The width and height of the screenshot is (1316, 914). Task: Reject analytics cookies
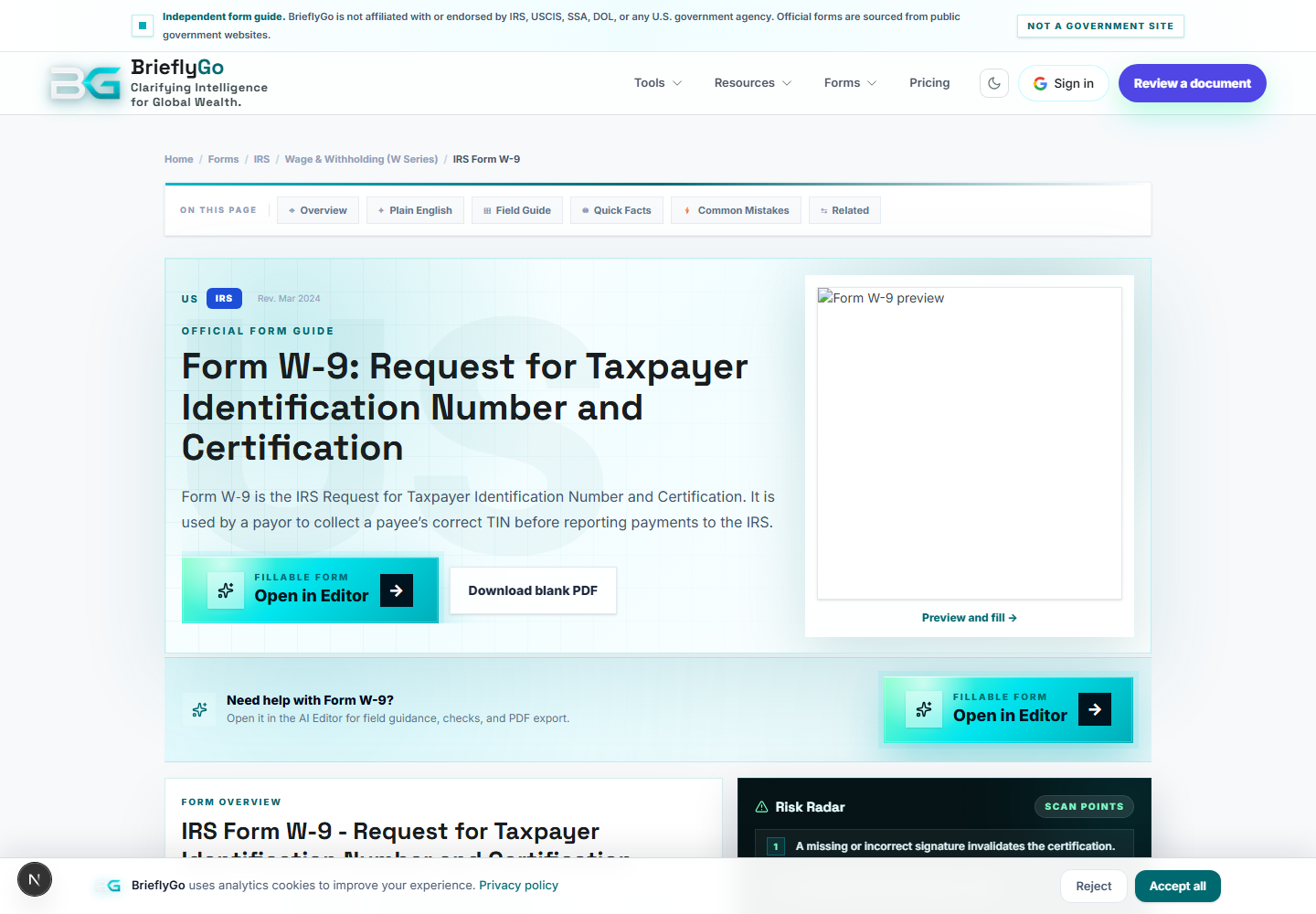point(1093,887)
